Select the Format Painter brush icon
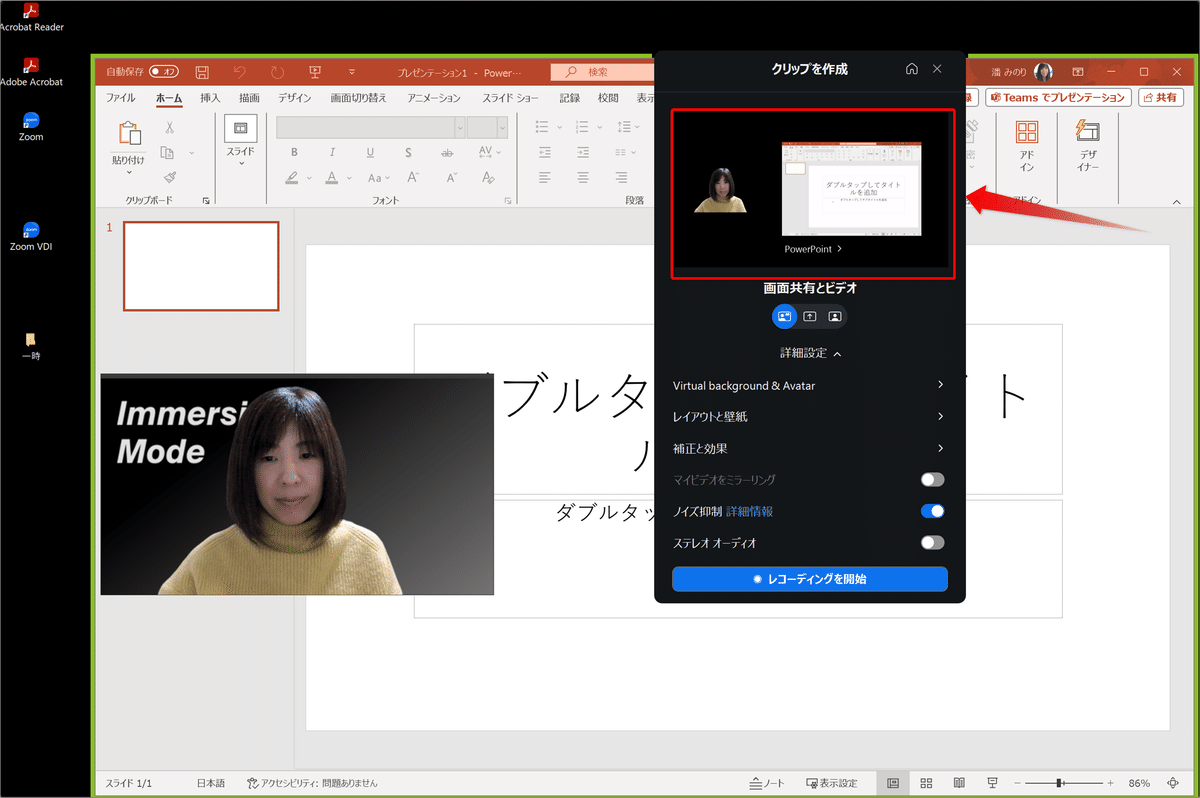 tap(169, 177)
